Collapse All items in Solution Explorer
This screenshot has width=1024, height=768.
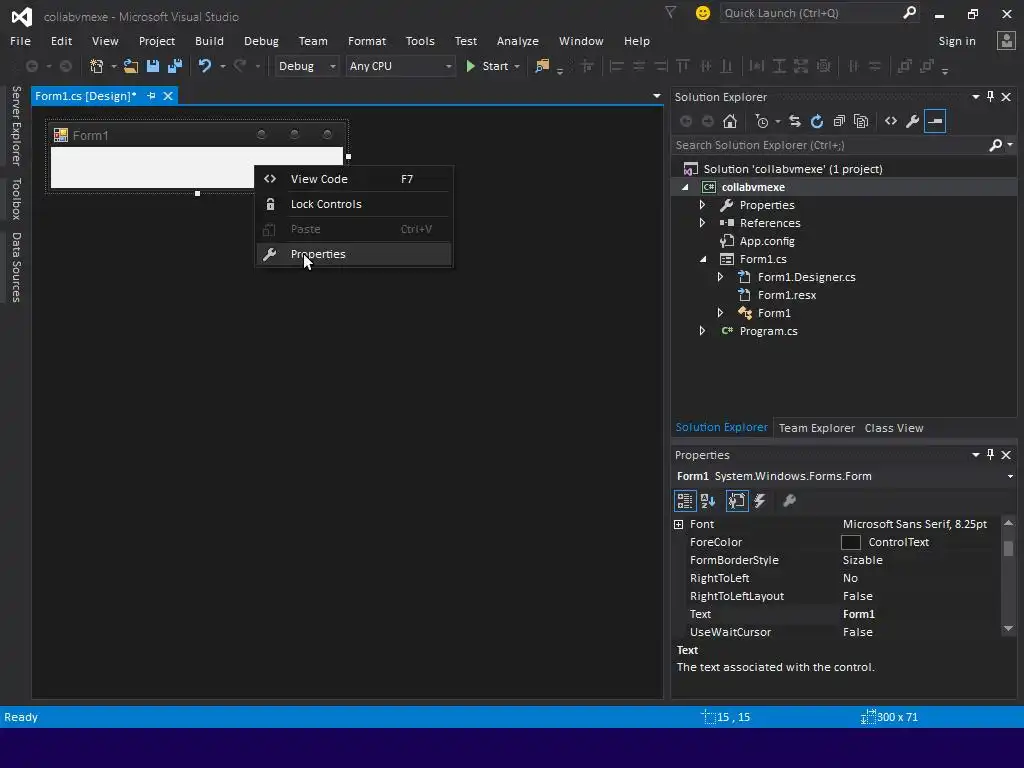(x=839, y=121)
